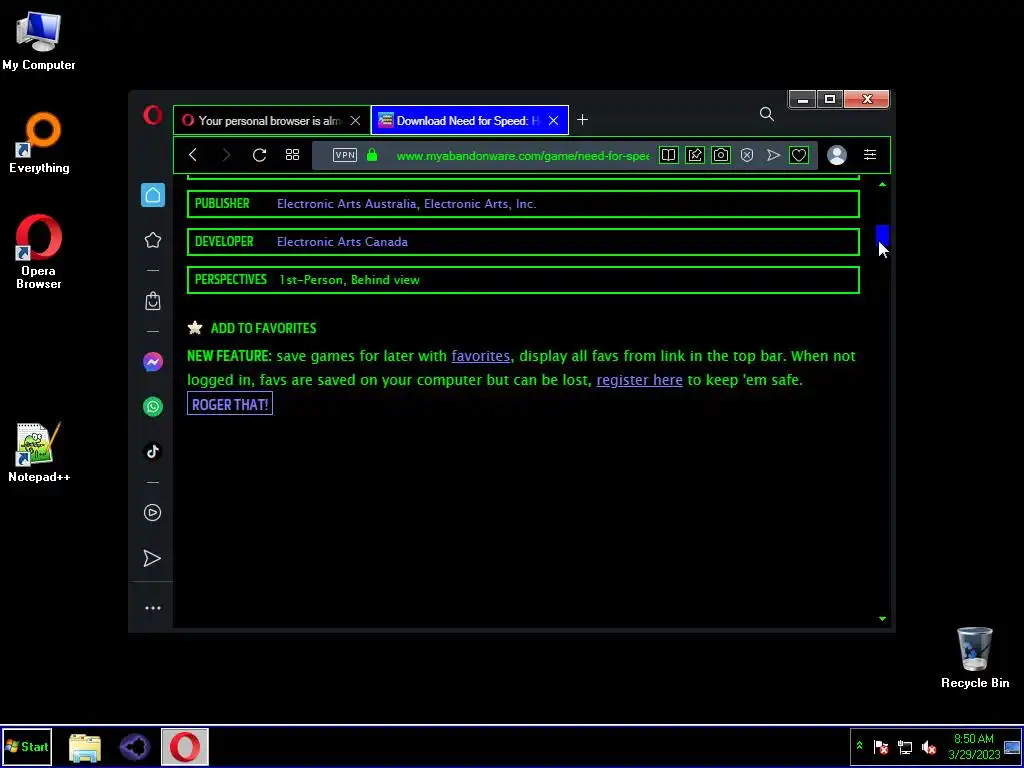Click the blue vertical scrollbar thumb
The width and height of the screenshot is (1024, 768).
click(882, 234)
